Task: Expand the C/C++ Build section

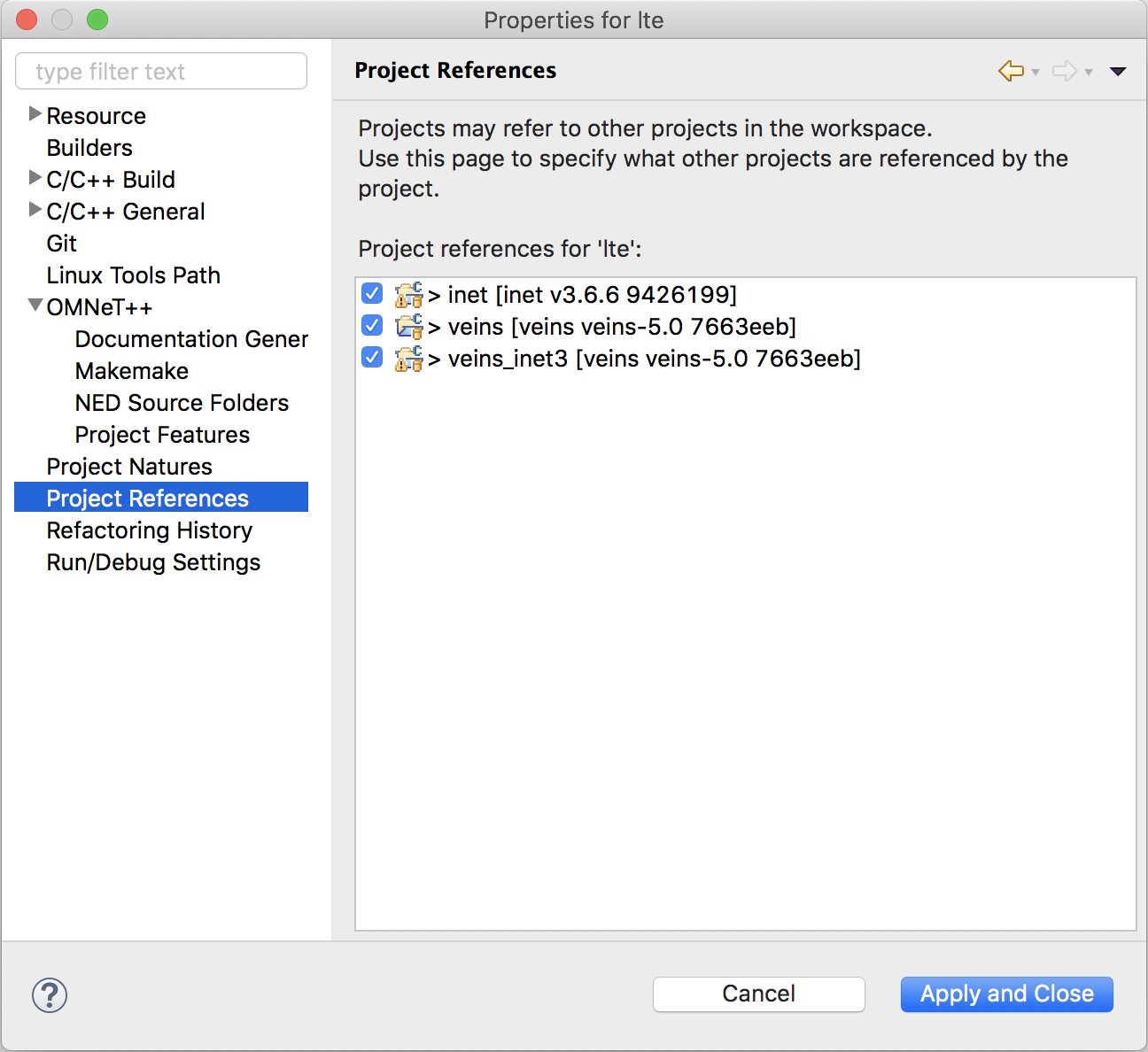Action: pyautogui.click(x=35, y=178)
